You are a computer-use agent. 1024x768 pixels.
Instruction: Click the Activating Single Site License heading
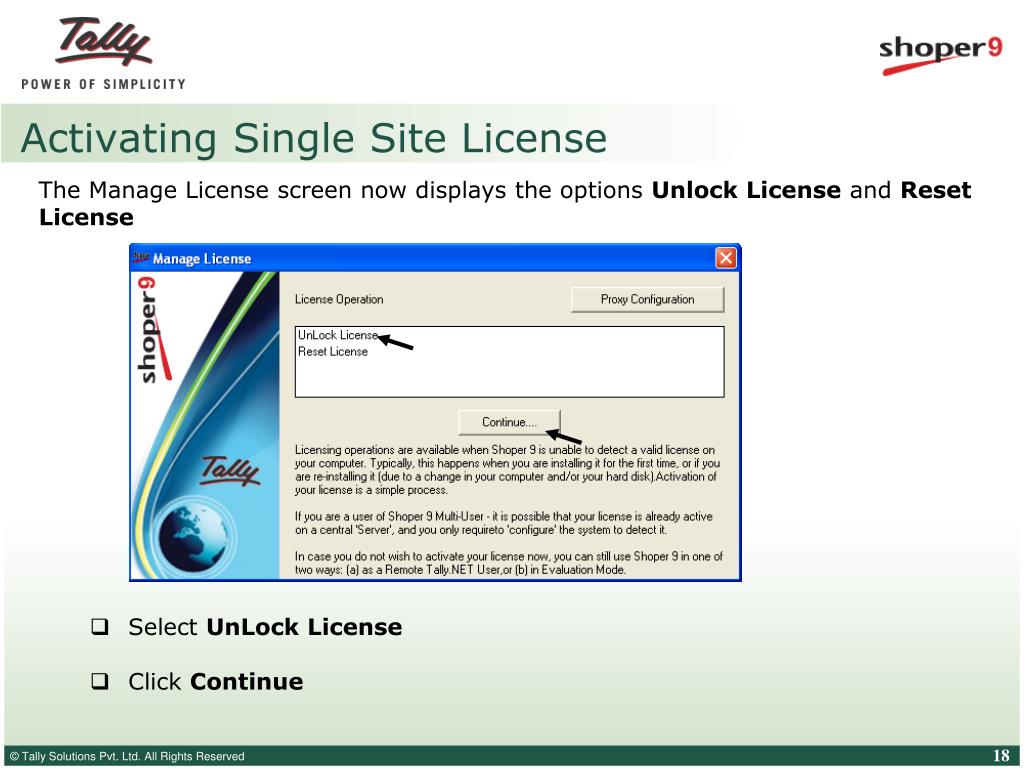[x=314, y=138]
